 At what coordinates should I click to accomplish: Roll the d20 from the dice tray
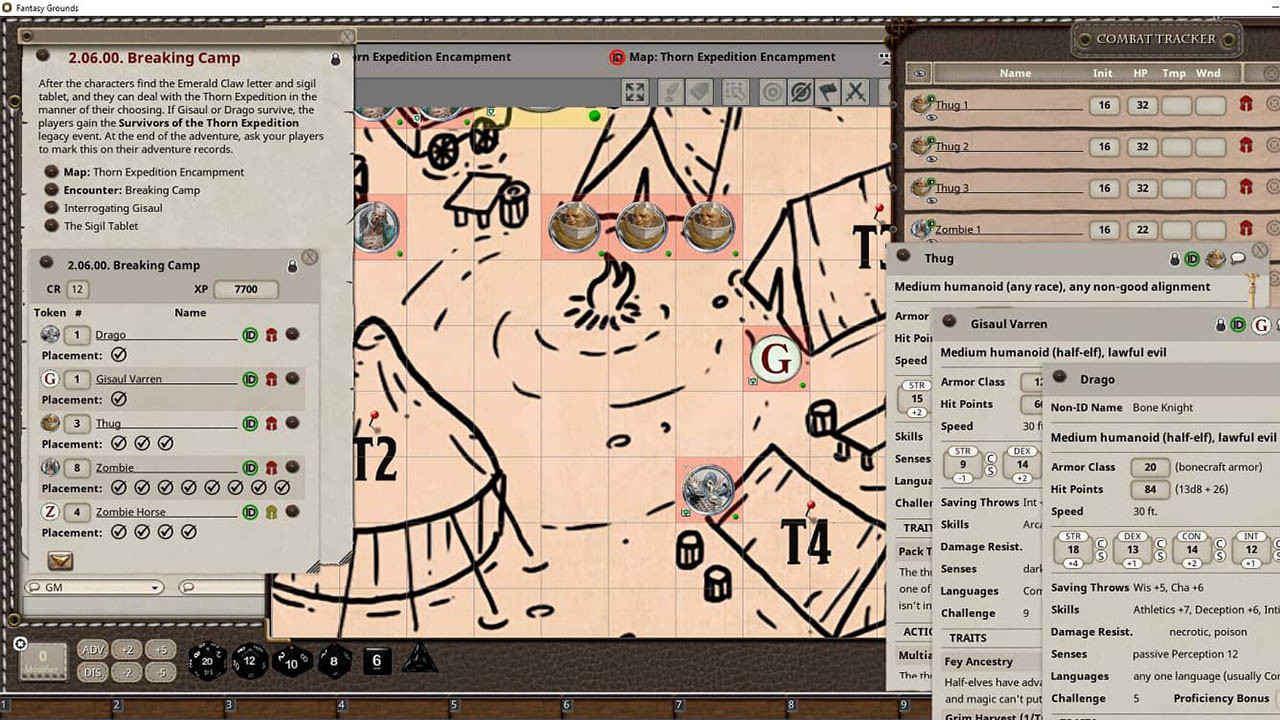208,661
